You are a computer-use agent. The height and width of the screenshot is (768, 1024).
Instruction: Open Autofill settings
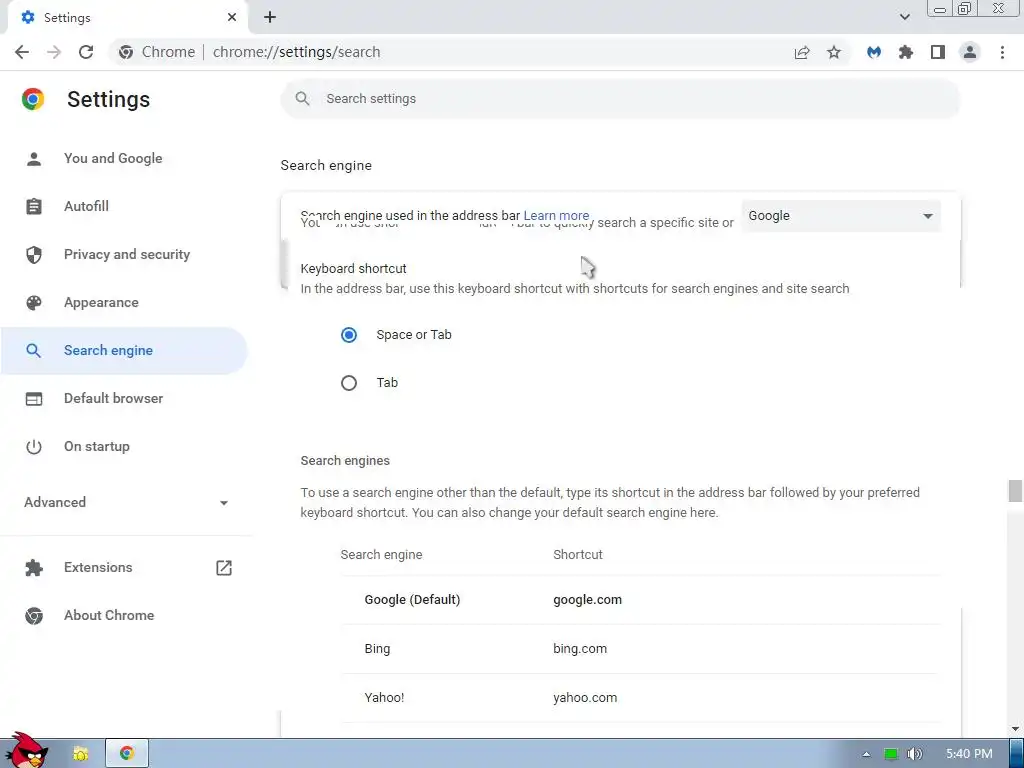(86, 206)
